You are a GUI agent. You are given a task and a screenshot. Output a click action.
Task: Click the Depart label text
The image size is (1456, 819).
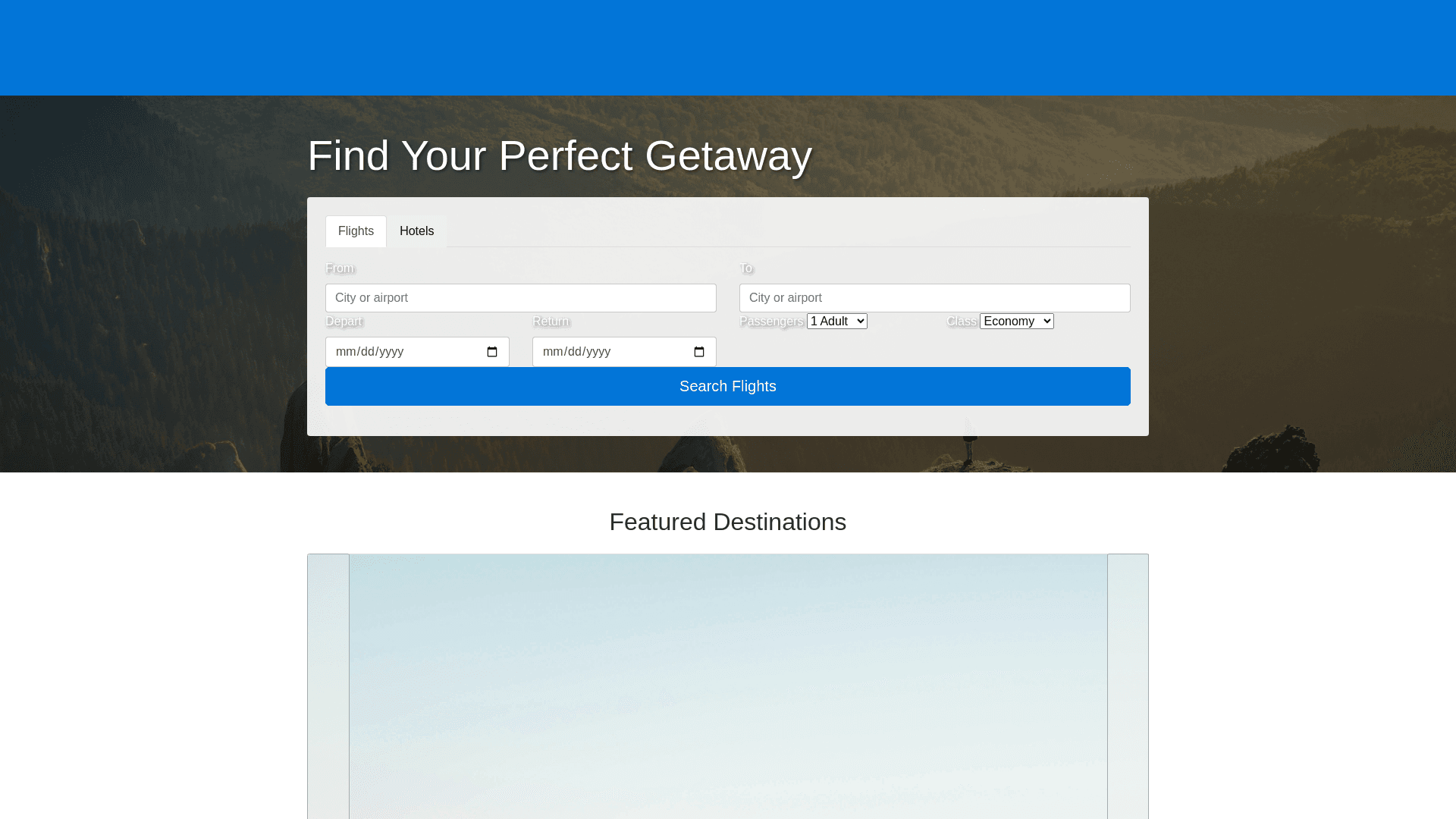344,322
